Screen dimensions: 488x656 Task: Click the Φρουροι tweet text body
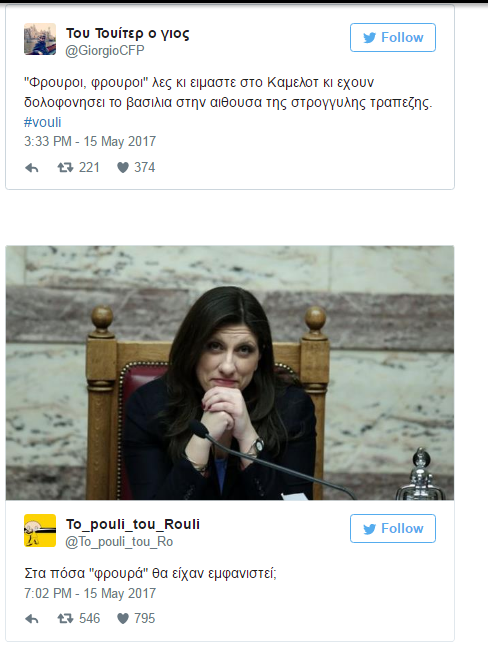click(228, 92)
